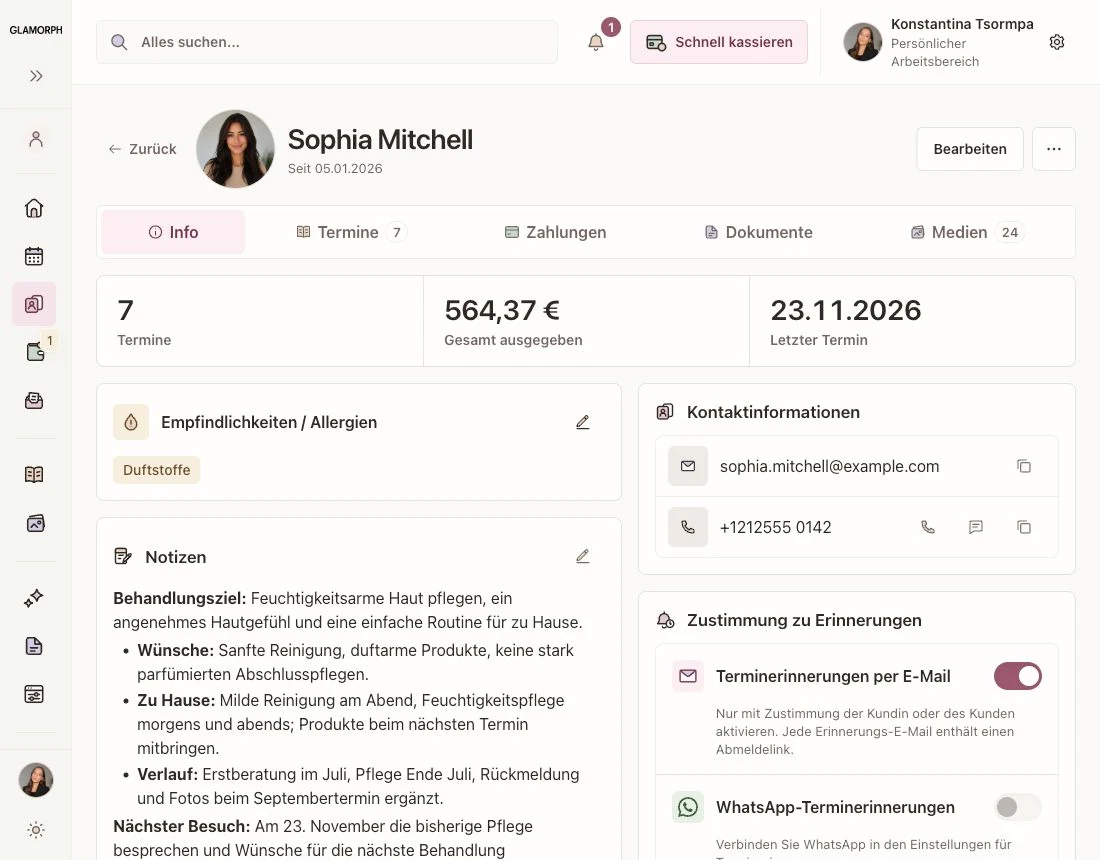Click the 7 Termine statistic card
The height and width of the screenshot is (860, 1100).
[260, 321]
